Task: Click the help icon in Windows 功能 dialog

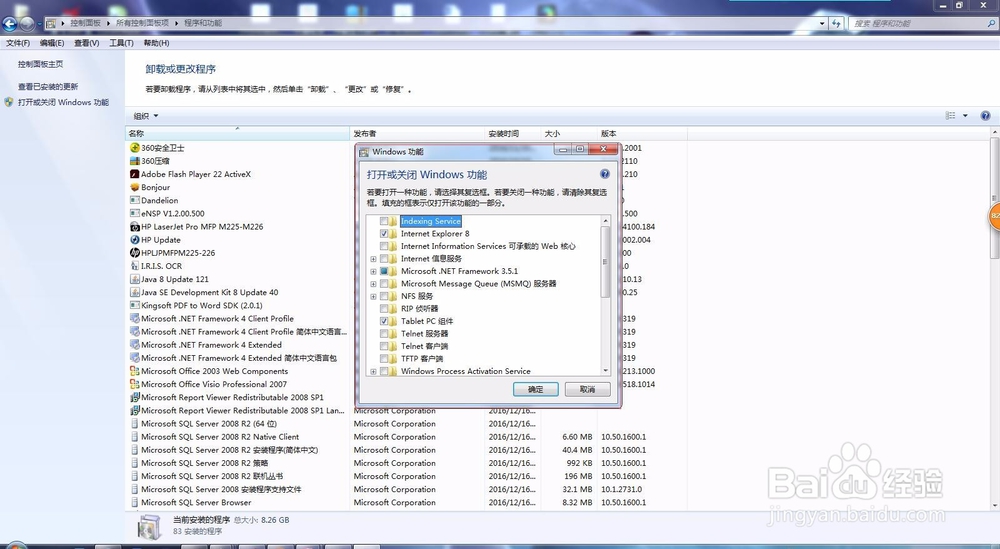Action: [605, 174]
